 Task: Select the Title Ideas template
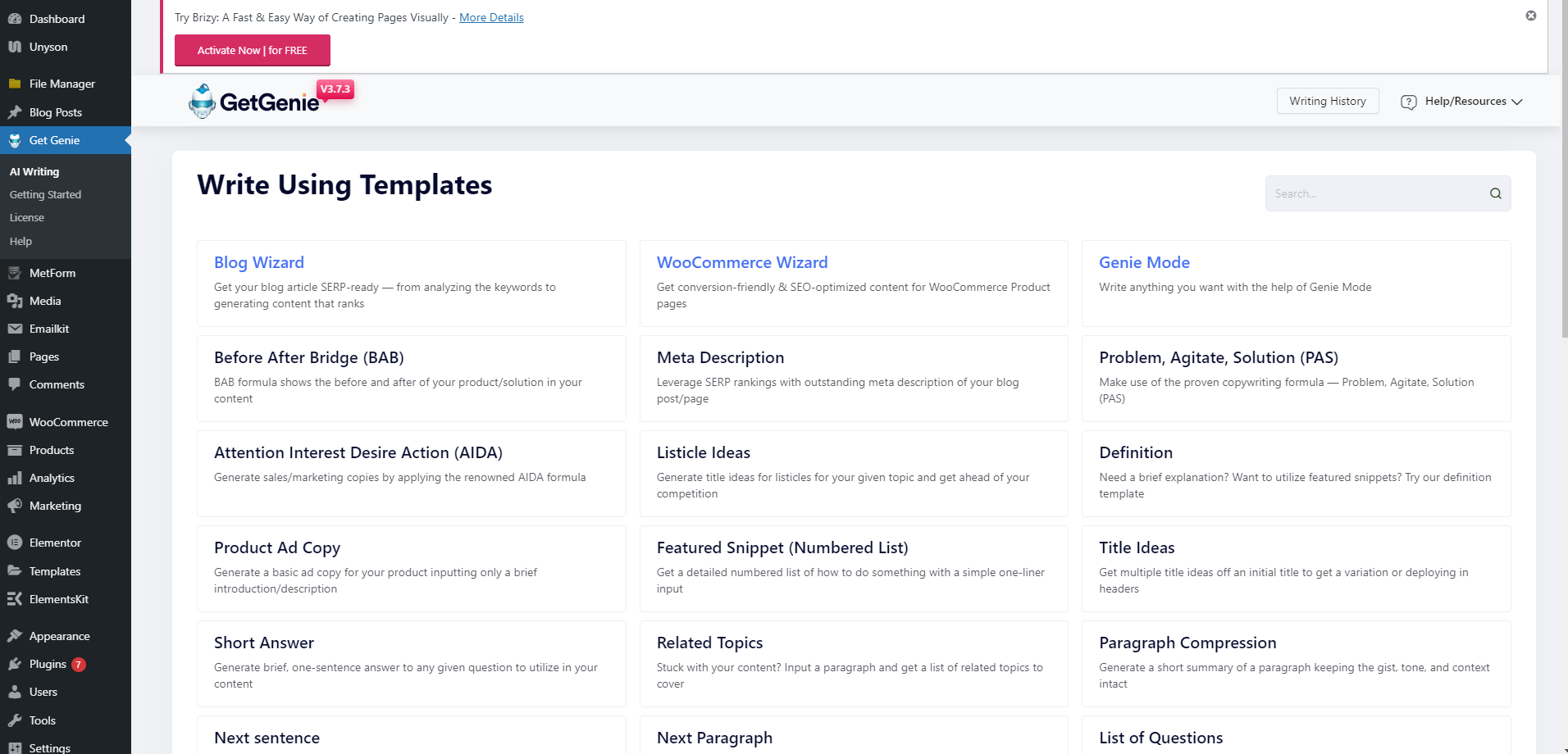[1297, 569]
